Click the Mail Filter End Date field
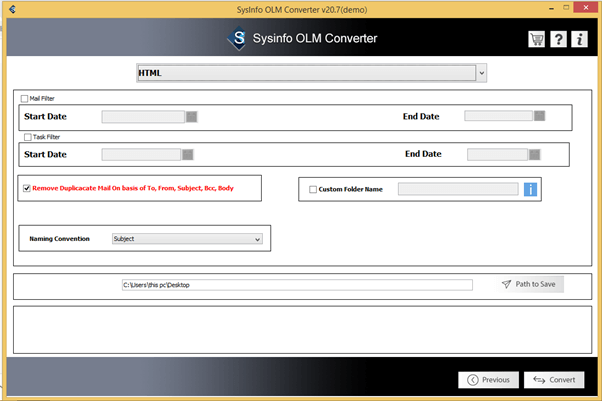 click(x=498, y=116)
